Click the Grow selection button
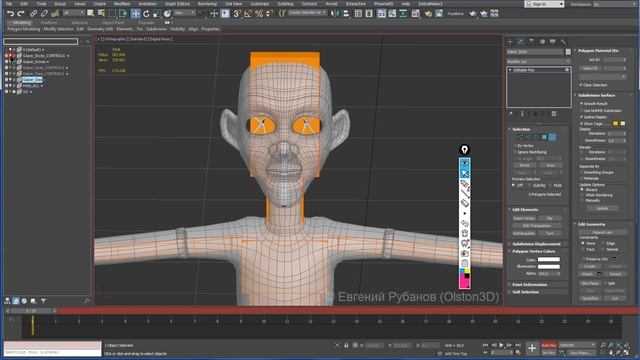The image size is (640, 360). point(550,166)
